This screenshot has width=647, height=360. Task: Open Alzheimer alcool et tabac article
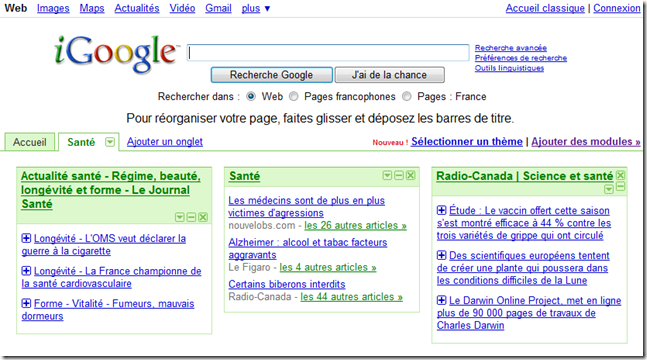307,249
